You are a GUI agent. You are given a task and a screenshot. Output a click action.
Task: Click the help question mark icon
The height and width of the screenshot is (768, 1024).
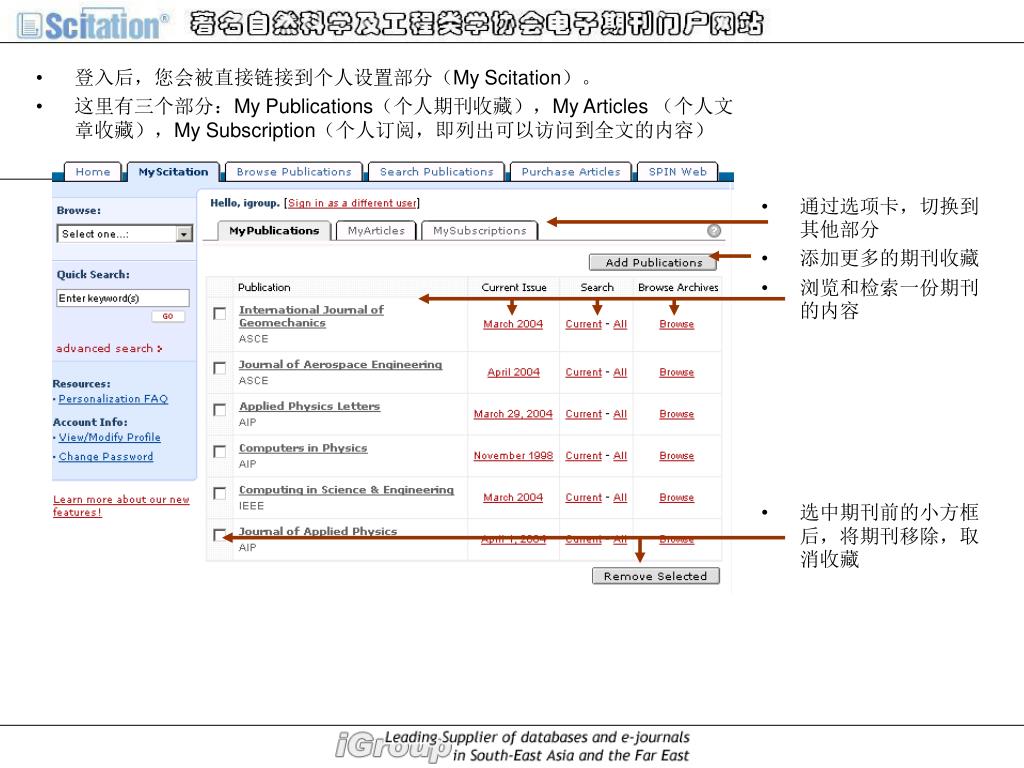pos(714,231)
